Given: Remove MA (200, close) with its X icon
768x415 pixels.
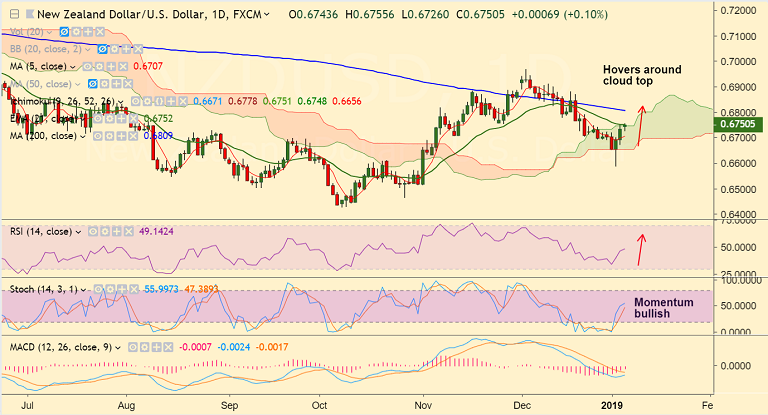Looking at the screenshot, I should (x=133, y=136).
